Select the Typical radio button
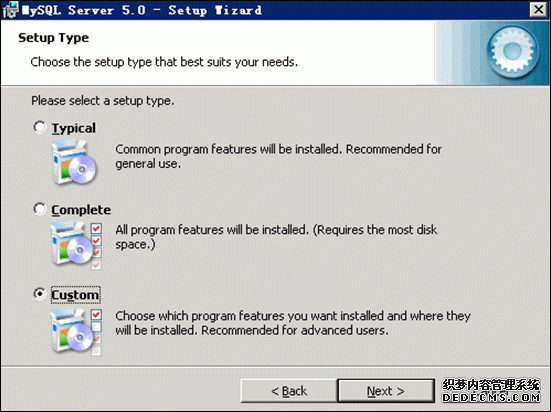The width and height of the screenshot is (551, 412). click(x=40, y=127)
